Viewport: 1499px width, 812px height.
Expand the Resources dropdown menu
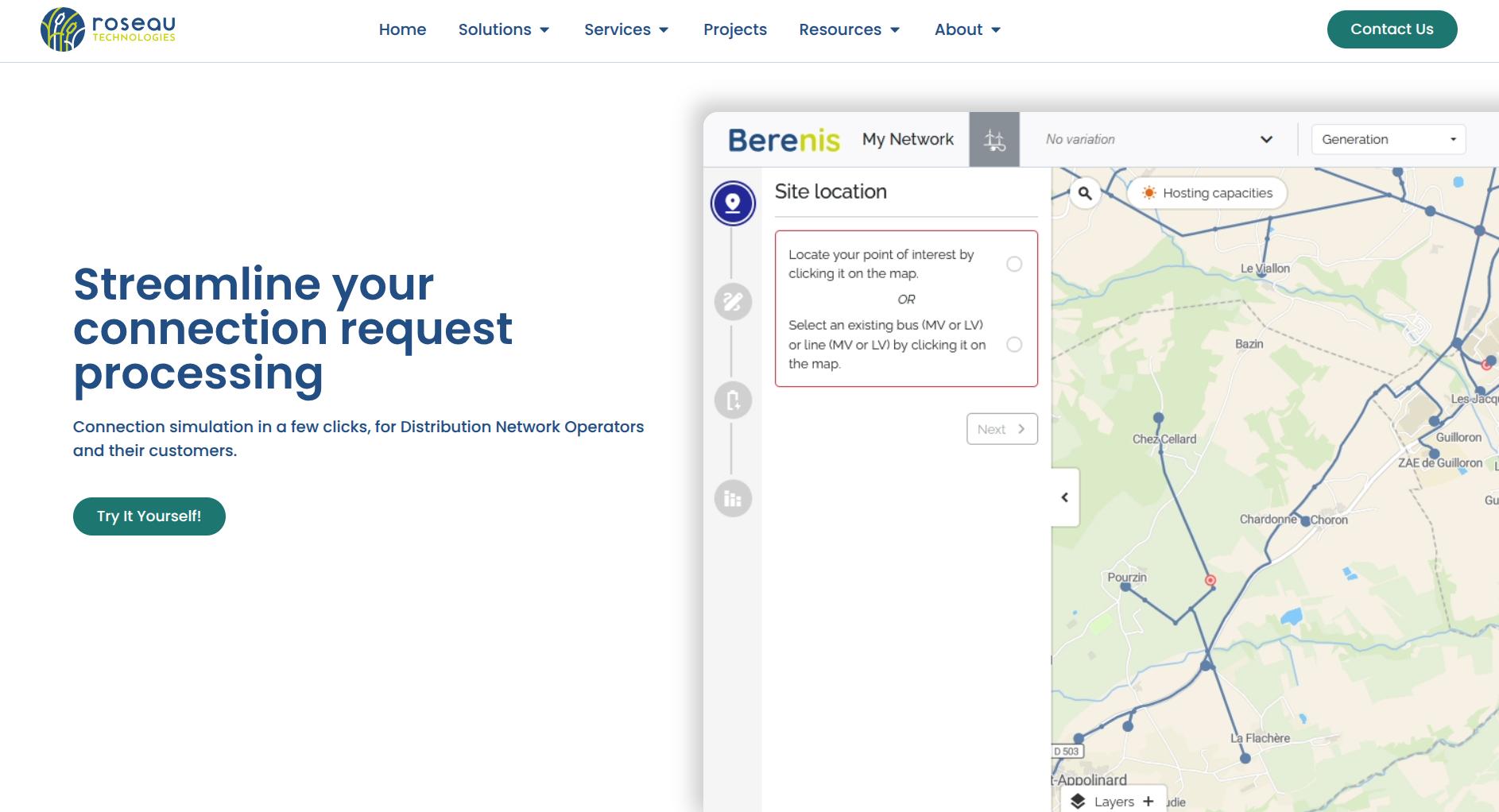[x=850, y=29]
